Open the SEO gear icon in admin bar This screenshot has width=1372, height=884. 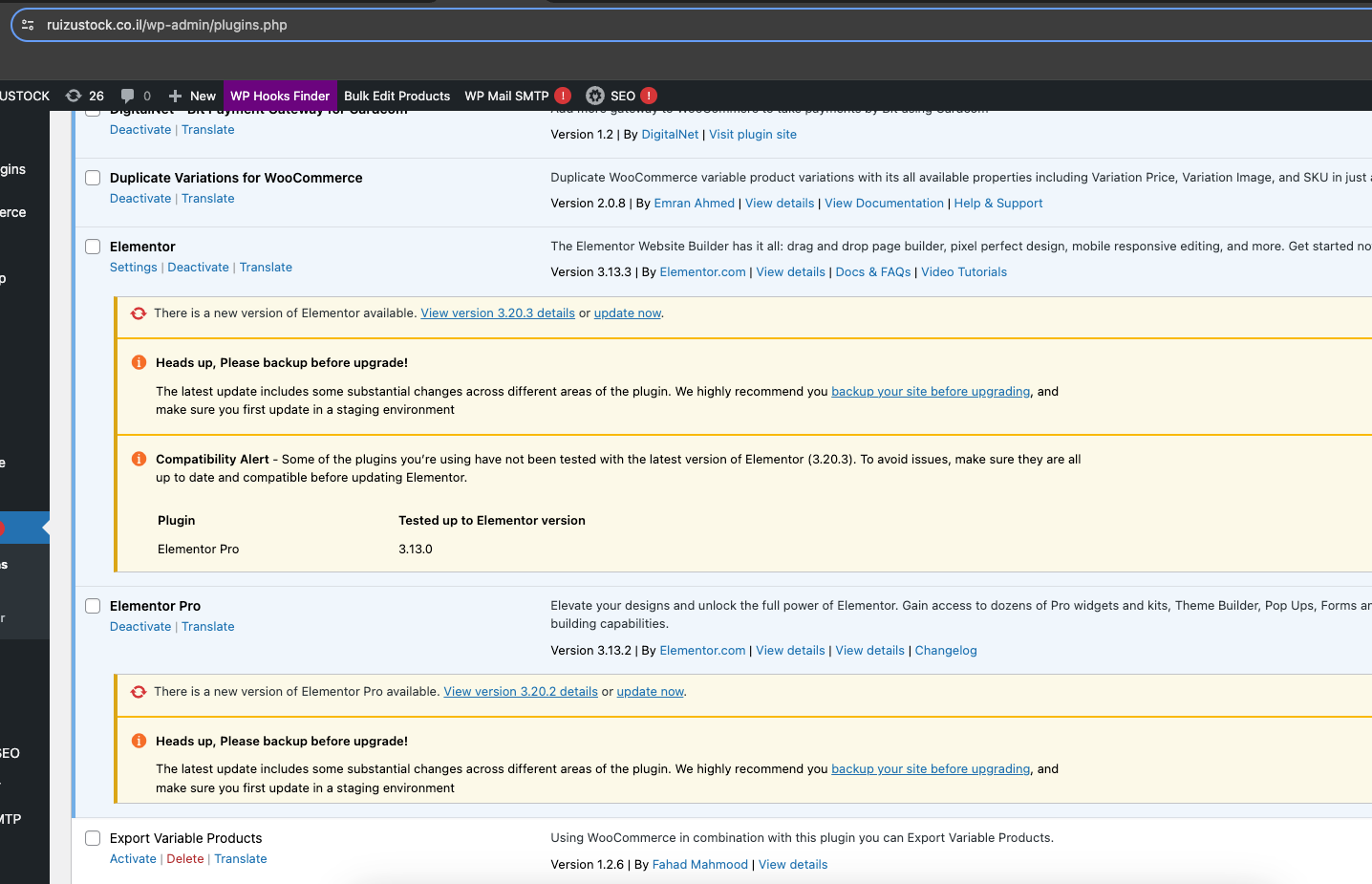[595, 96]
